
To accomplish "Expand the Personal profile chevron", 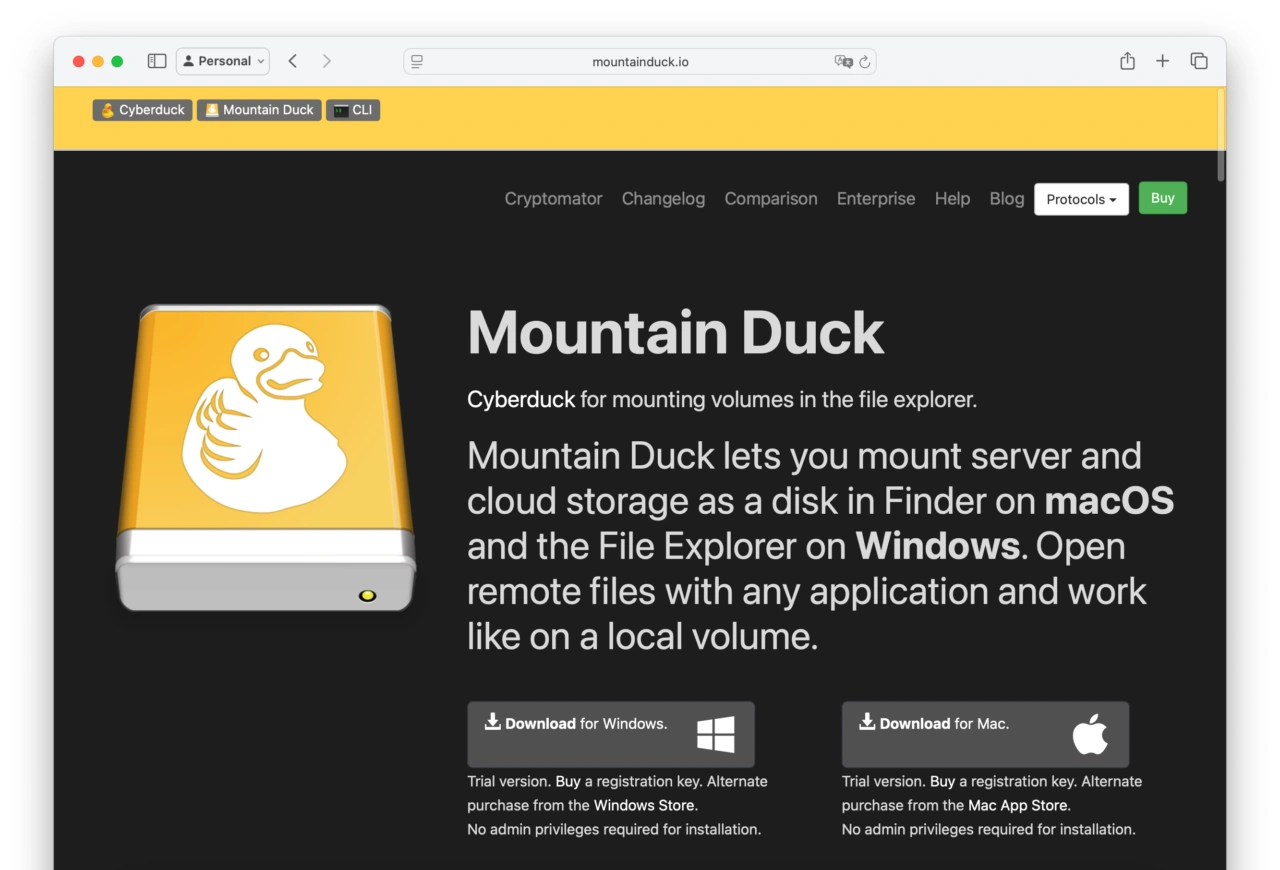I will coord(259,61).
